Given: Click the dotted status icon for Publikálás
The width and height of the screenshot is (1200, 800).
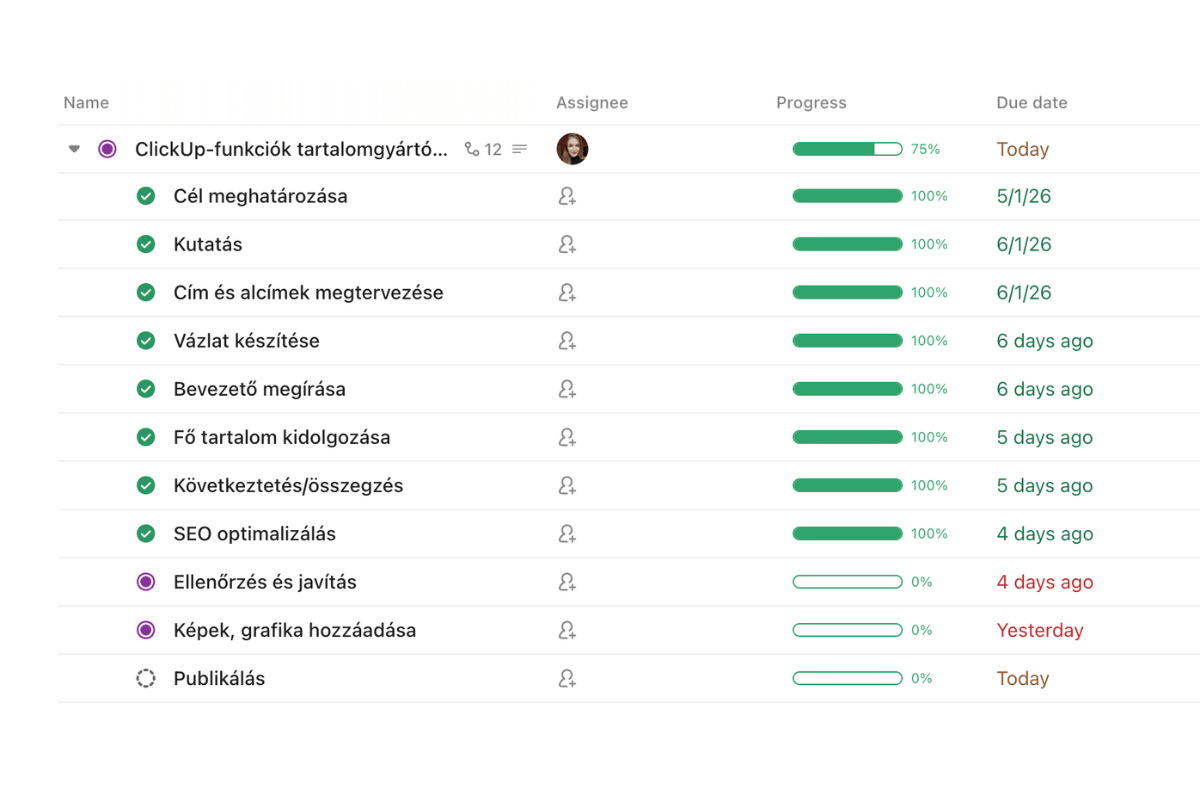Looking at the screenshot, I should [146, 678].
